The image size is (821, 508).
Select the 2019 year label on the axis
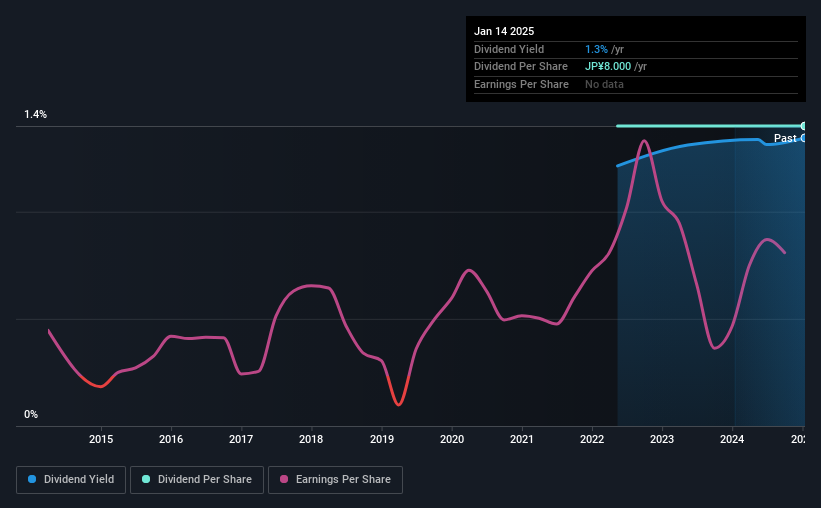coord(382,438)
